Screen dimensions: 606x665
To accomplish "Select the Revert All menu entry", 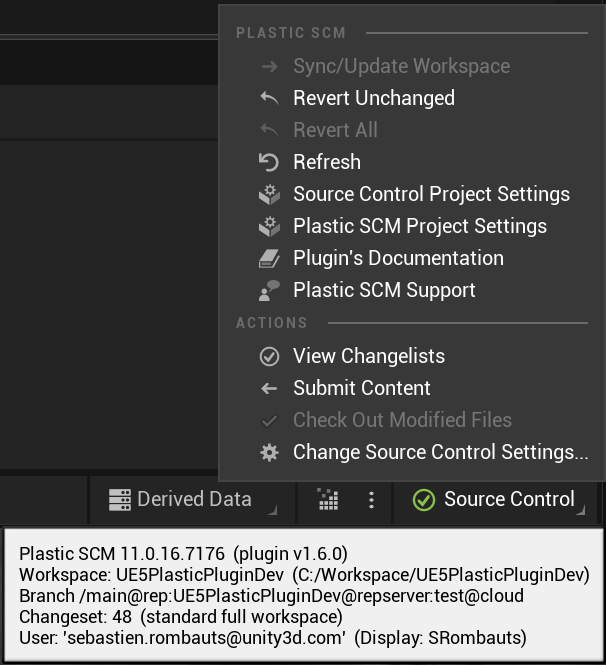I will [335, 130].
